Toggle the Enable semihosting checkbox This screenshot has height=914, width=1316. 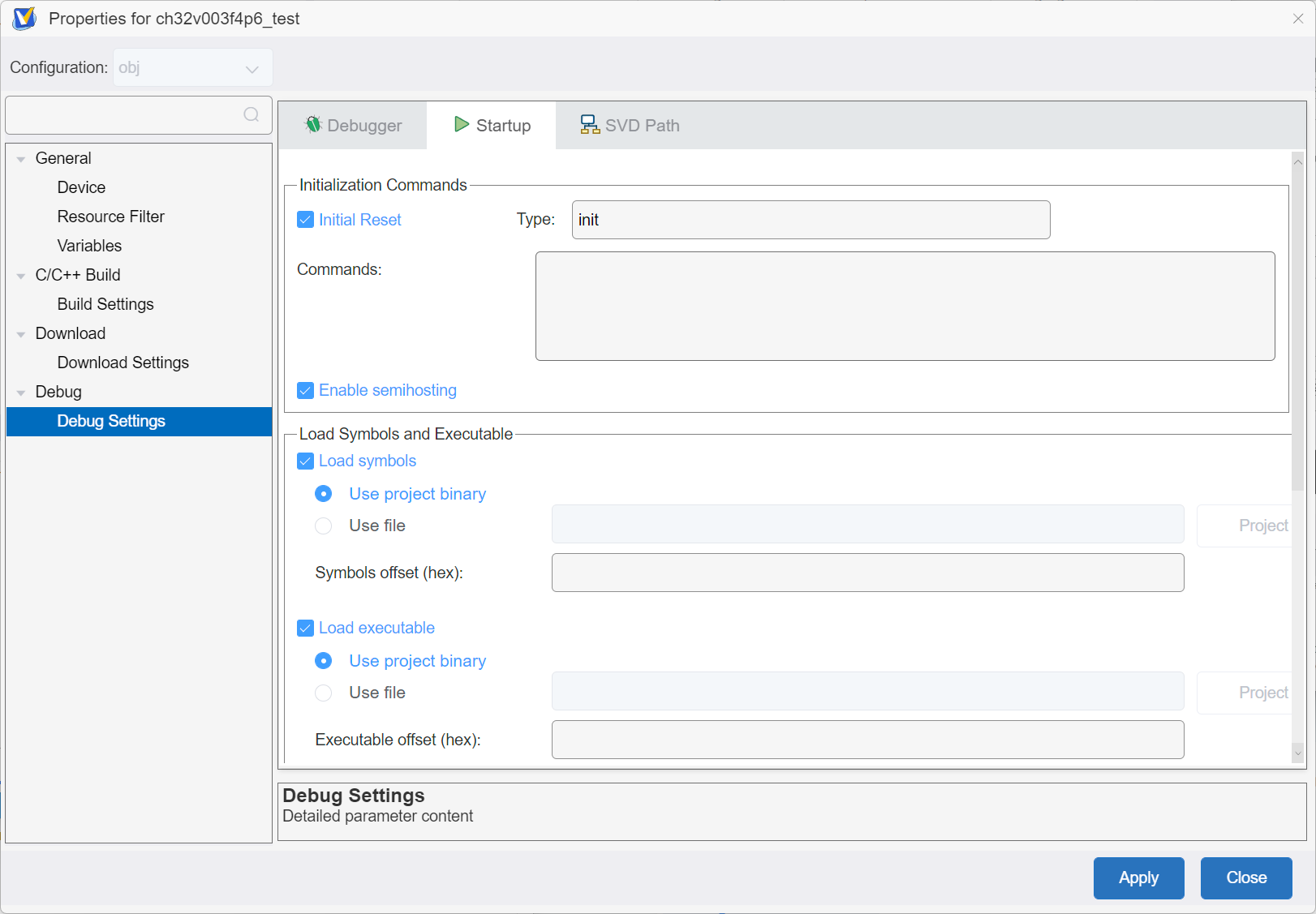tap(306, 391)
